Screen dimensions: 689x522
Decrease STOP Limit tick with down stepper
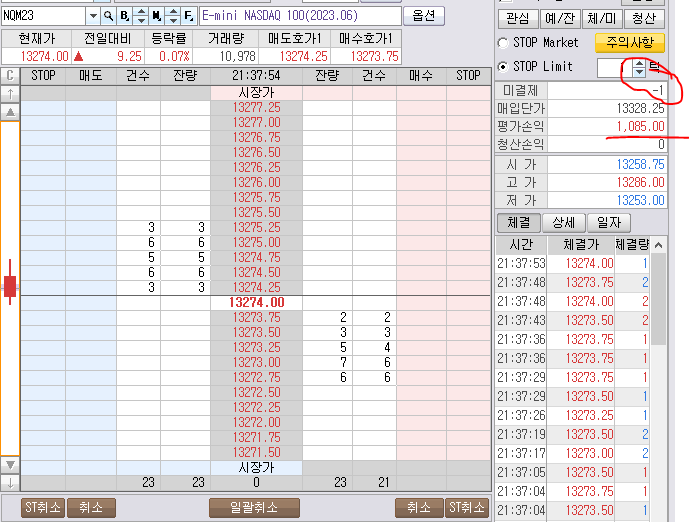[x=639, y=72]
